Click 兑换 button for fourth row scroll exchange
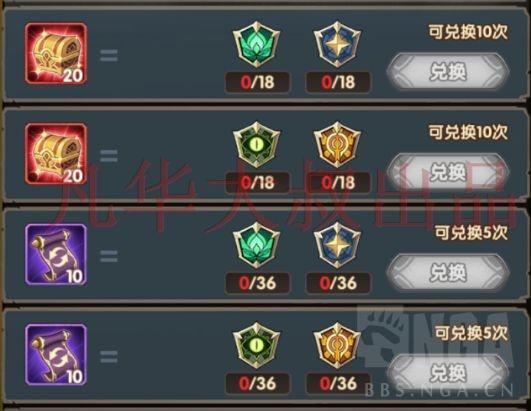The height and width of the screenshot is (411, 531). (x=448, y=373)
